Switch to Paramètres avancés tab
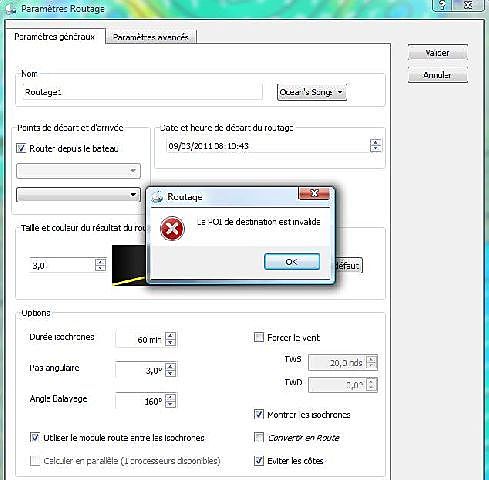The image size is (489, 480). click(151, 37)
